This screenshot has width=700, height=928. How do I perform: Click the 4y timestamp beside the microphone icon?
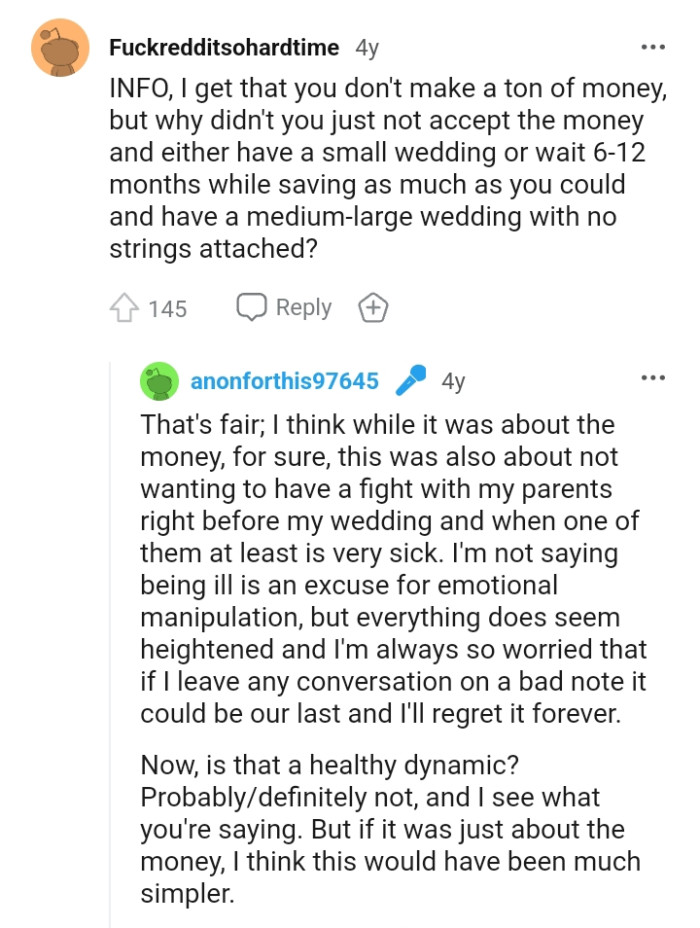[x=455, y=380]
